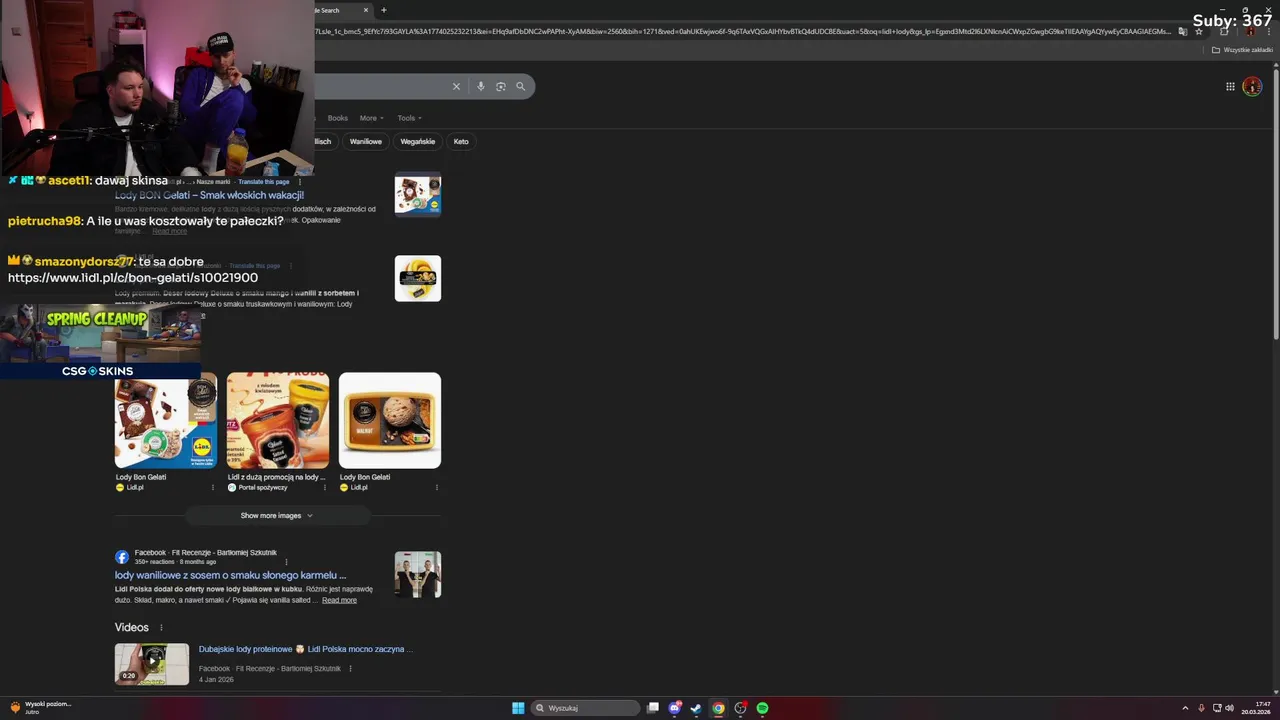Open the Videos section options menu

[x=161, y=628]
